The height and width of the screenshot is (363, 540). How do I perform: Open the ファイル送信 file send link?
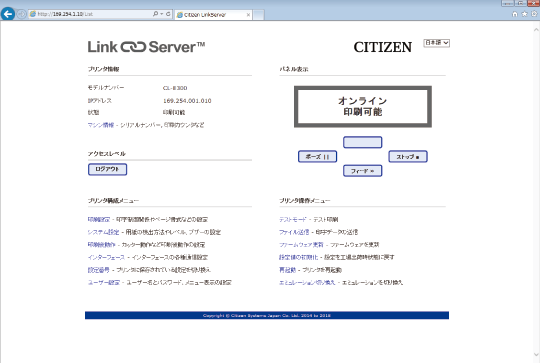(294, 232)
